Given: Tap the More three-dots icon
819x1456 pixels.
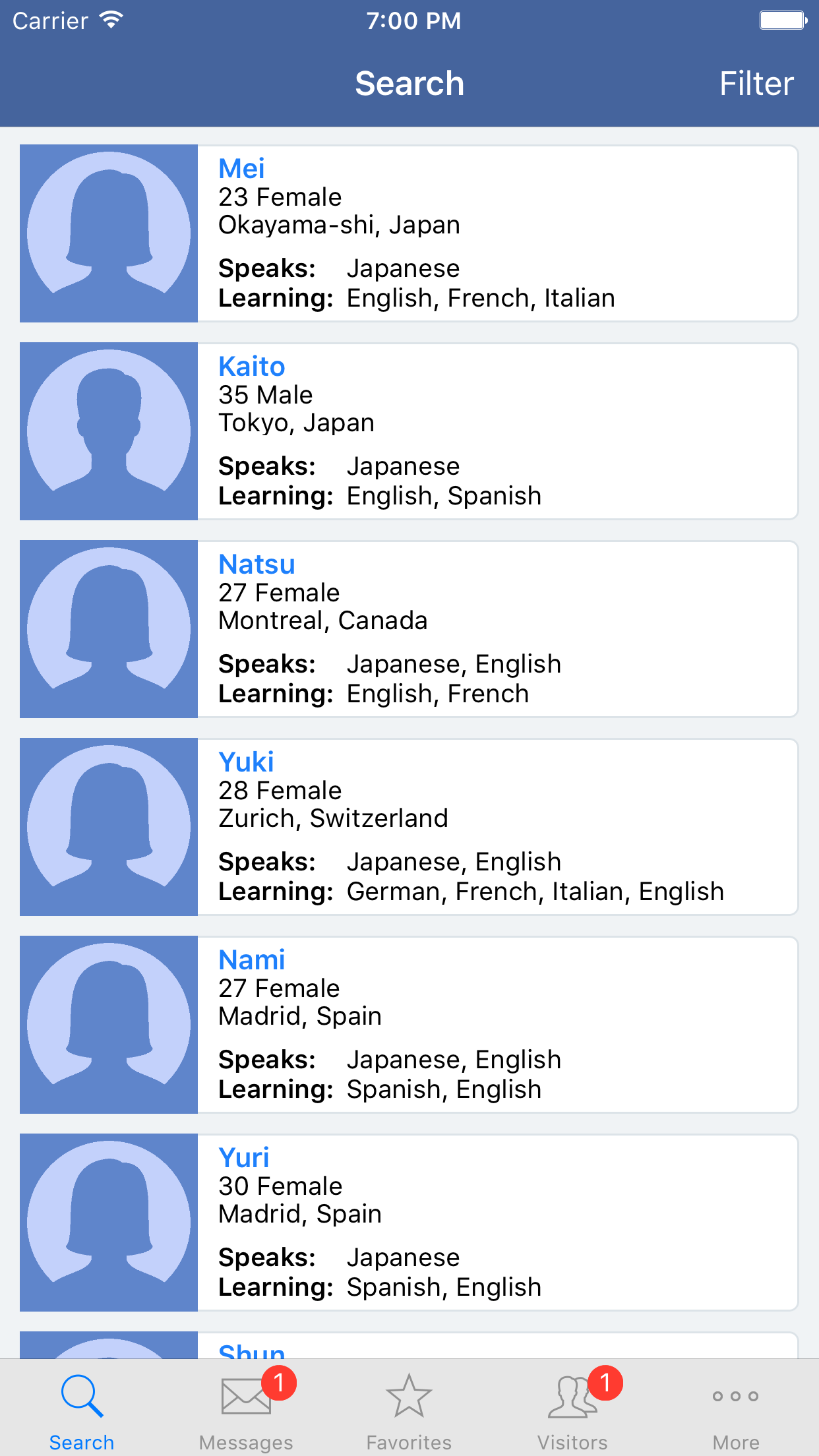Looking at the screenshot, I should tap(735, 1396).
